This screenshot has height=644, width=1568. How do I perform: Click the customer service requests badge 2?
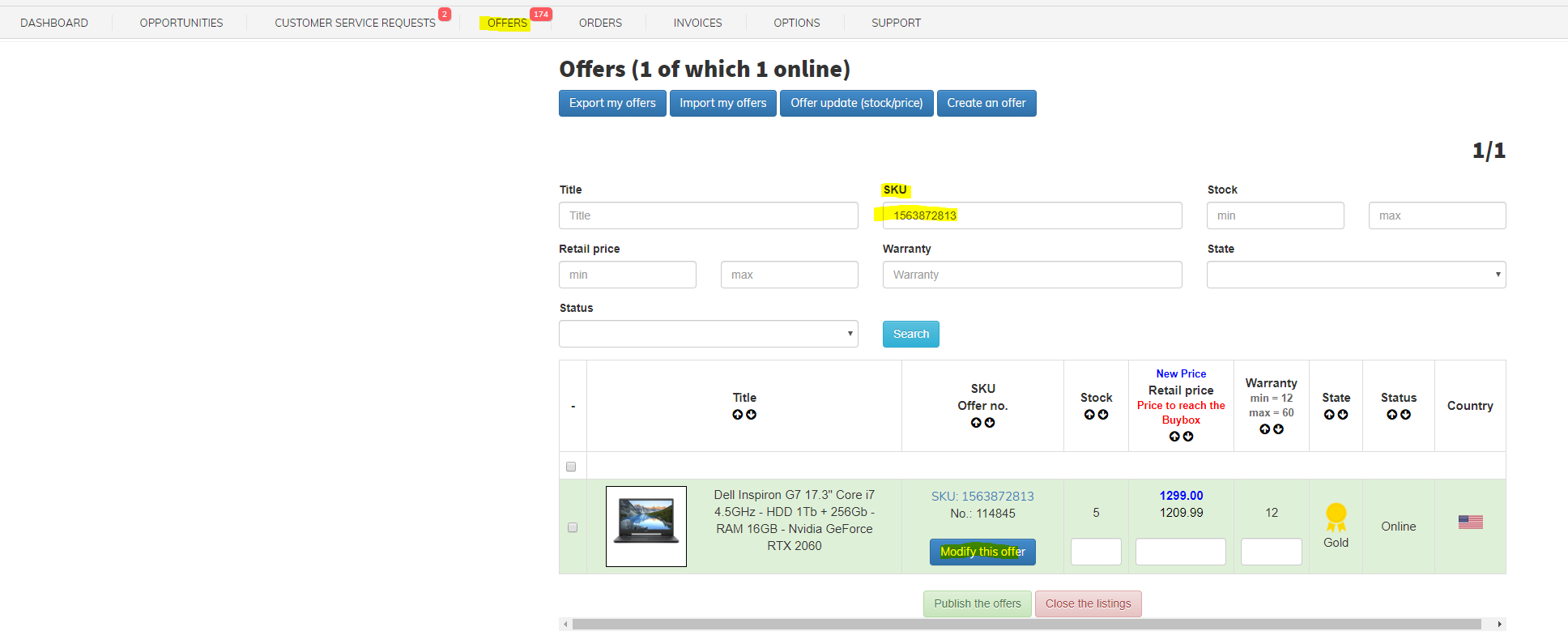pos(445,15)
